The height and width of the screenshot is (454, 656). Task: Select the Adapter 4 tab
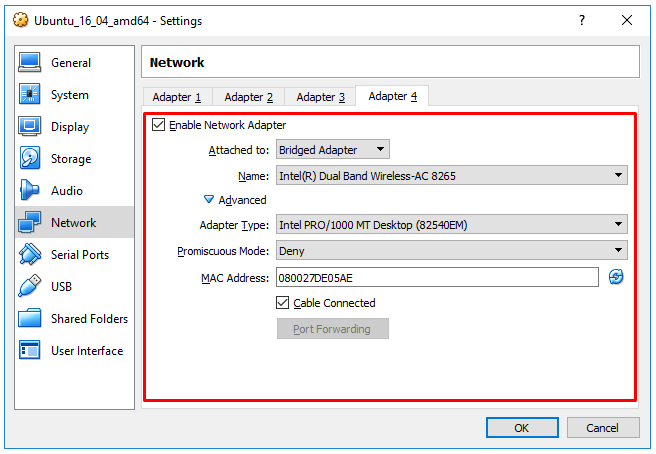click(392, 96)
